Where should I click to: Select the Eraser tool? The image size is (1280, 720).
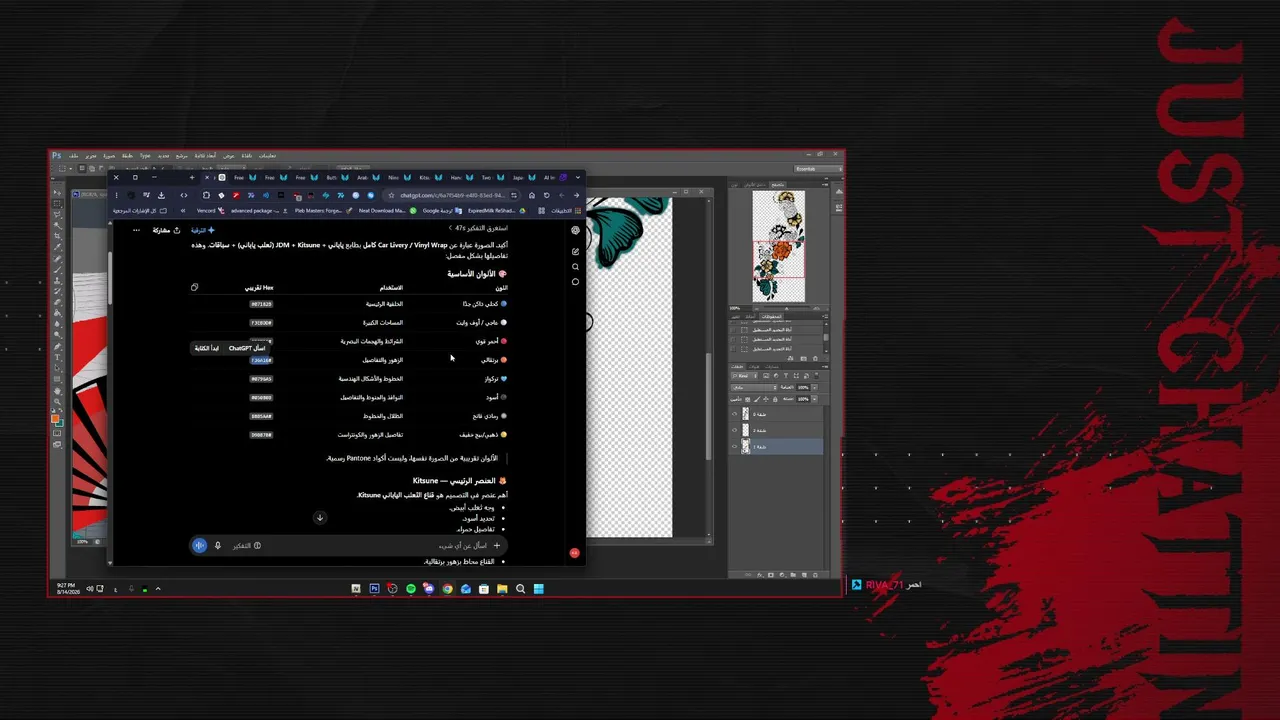[x=58, y=302]
